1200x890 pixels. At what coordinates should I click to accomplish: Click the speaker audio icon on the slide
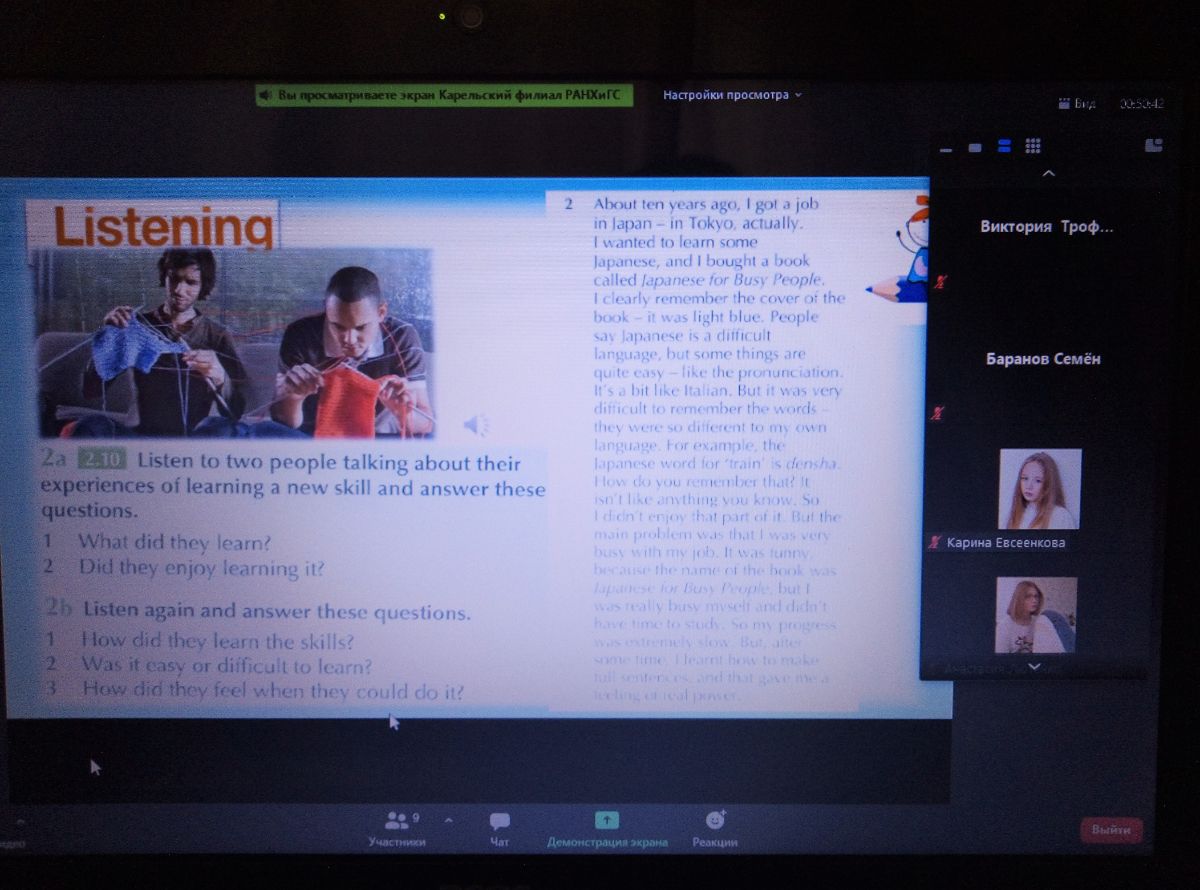[476, 425]
